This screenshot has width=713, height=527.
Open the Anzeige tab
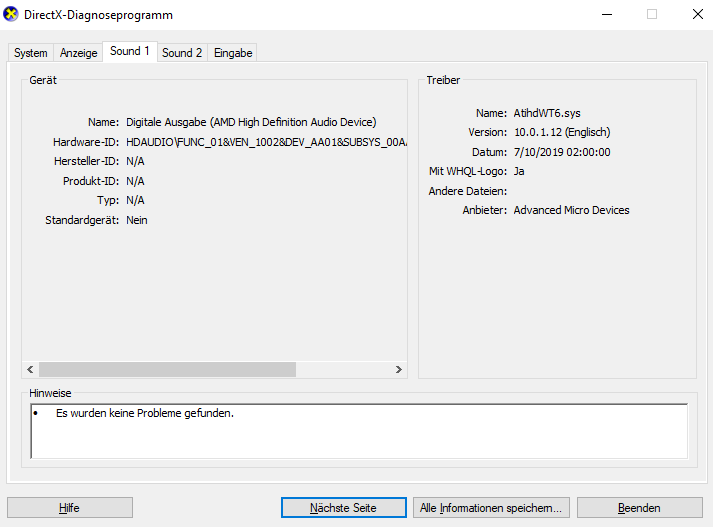pyautogui.click(x=79, y=53)
